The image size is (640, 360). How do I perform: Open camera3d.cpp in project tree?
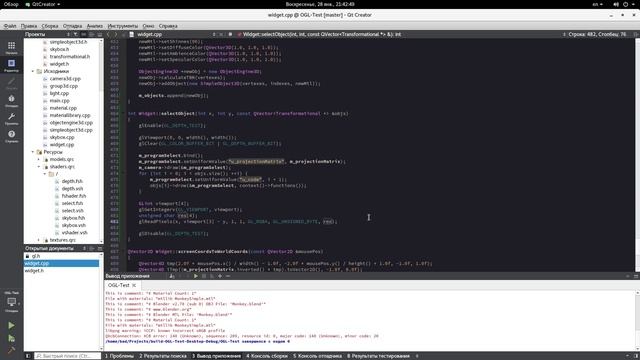(65, 78)
